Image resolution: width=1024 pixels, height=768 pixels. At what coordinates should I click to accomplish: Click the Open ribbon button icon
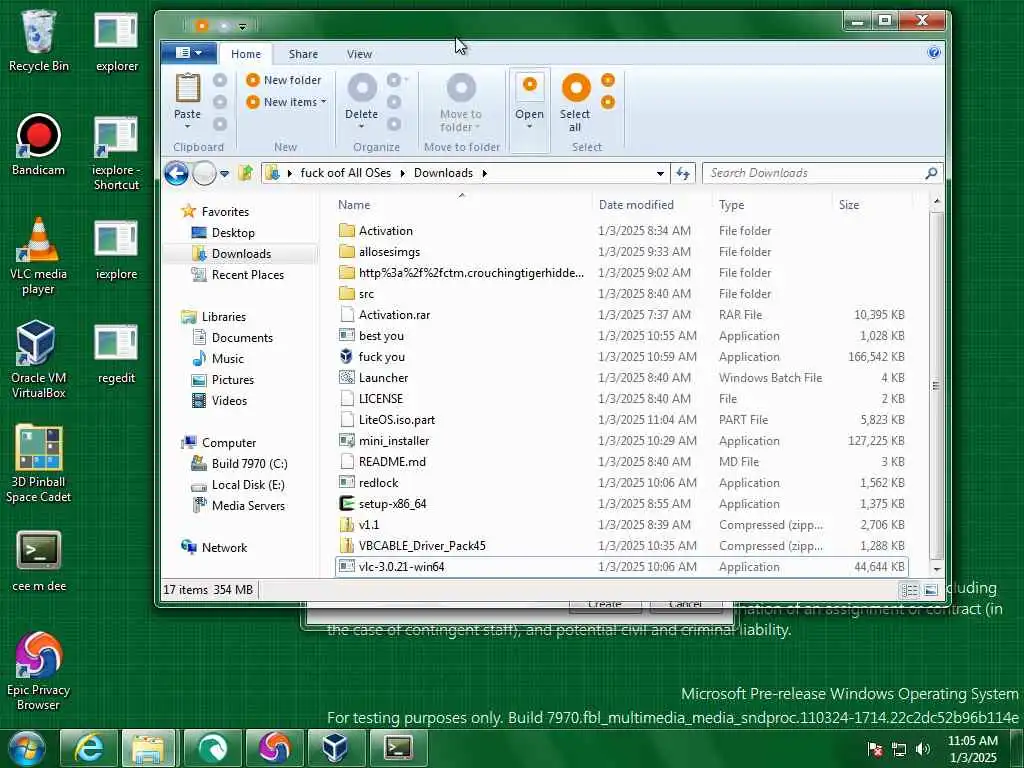(530, 86)
